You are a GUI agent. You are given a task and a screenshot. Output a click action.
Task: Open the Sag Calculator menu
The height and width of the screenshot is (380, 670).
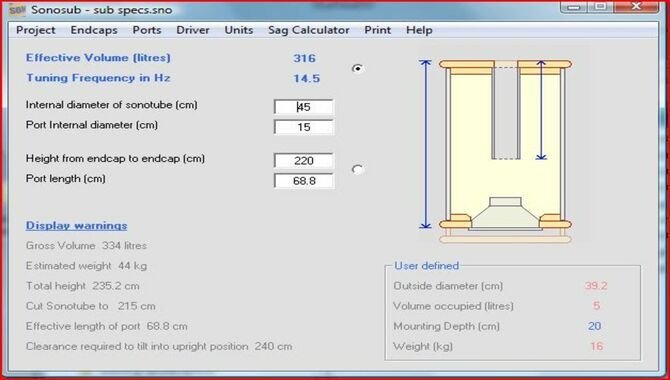pyautogui.click(x=309, y=30)
